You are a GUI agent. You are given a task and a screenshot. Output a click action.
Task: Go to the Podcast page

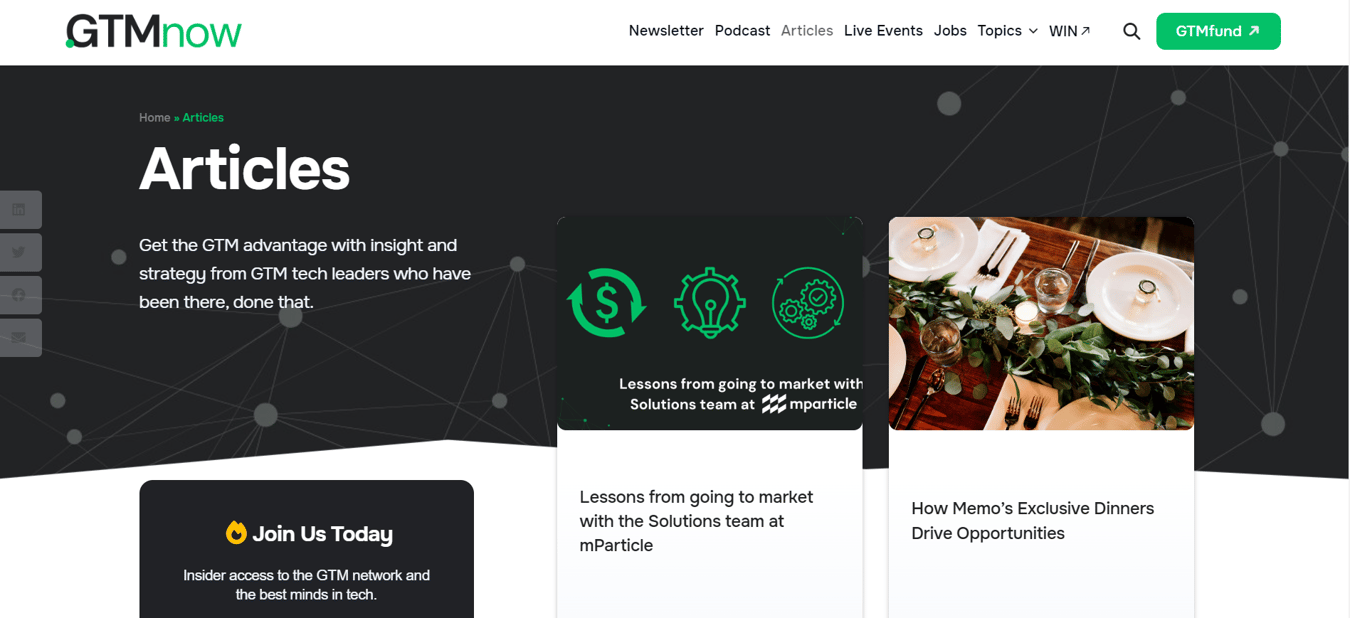click(742, 31)
